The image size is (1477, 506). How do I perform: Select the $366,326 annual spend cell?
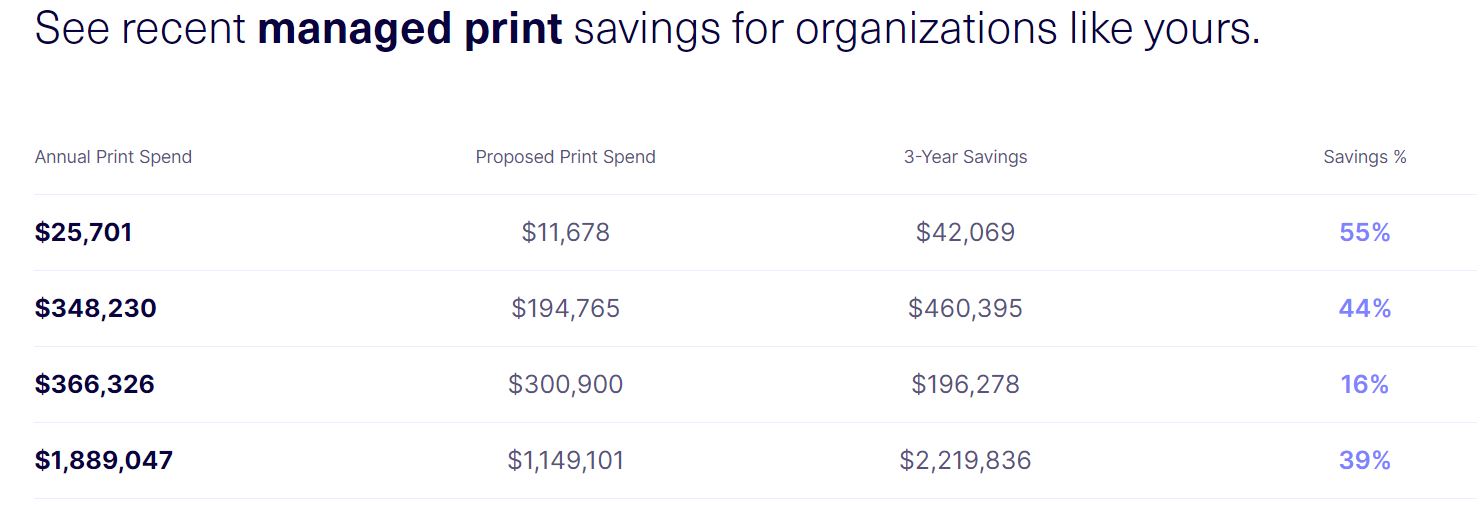pyautogui.click(x=95, y=385)
